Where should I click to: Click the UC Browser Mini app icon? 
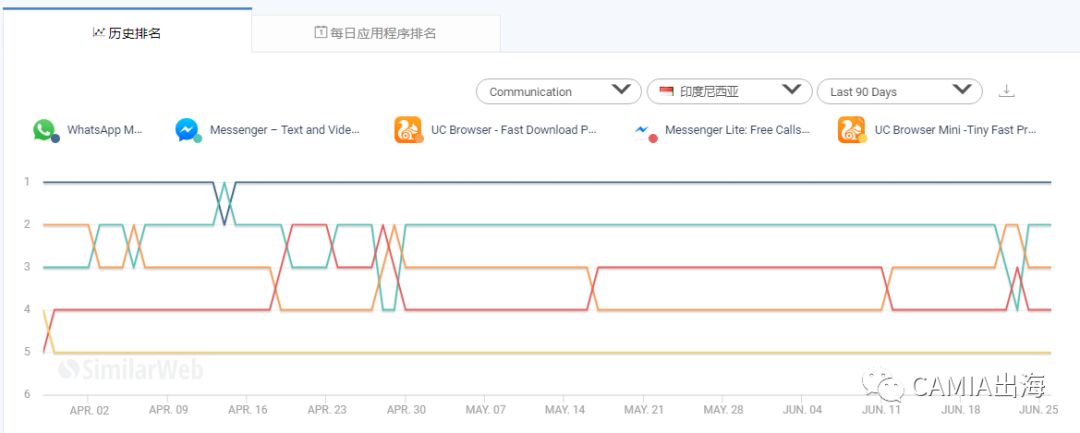click(851, 130)
